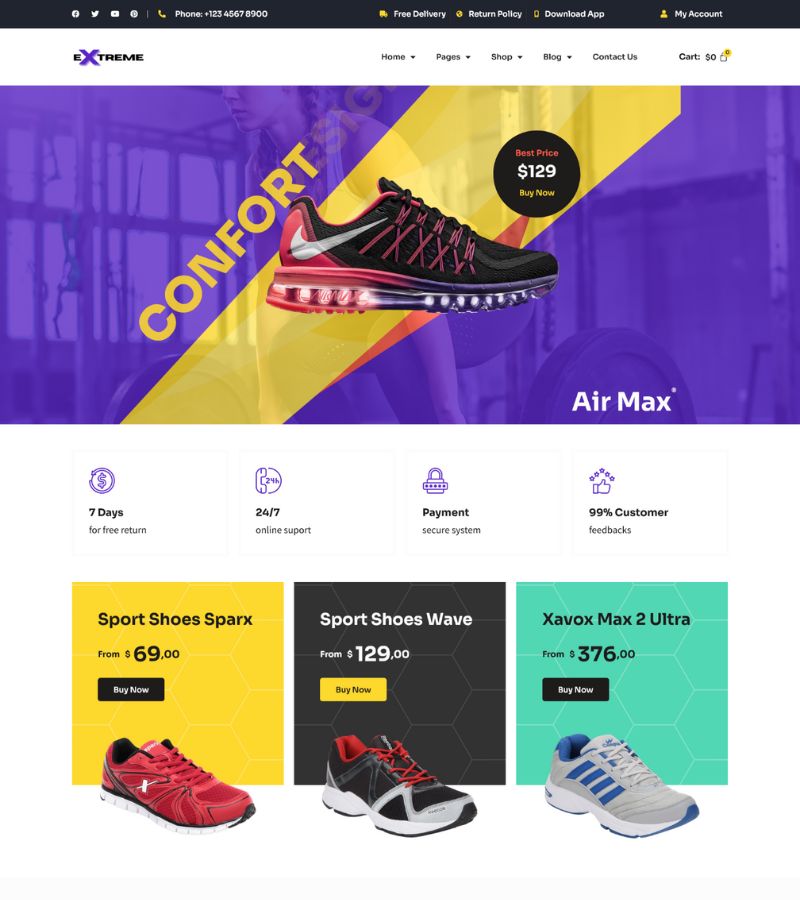Screen dimensions: 800x900
Task: Click Buy Now in the $129 badge
Action: pyautogui.click(x=537, y=193)
